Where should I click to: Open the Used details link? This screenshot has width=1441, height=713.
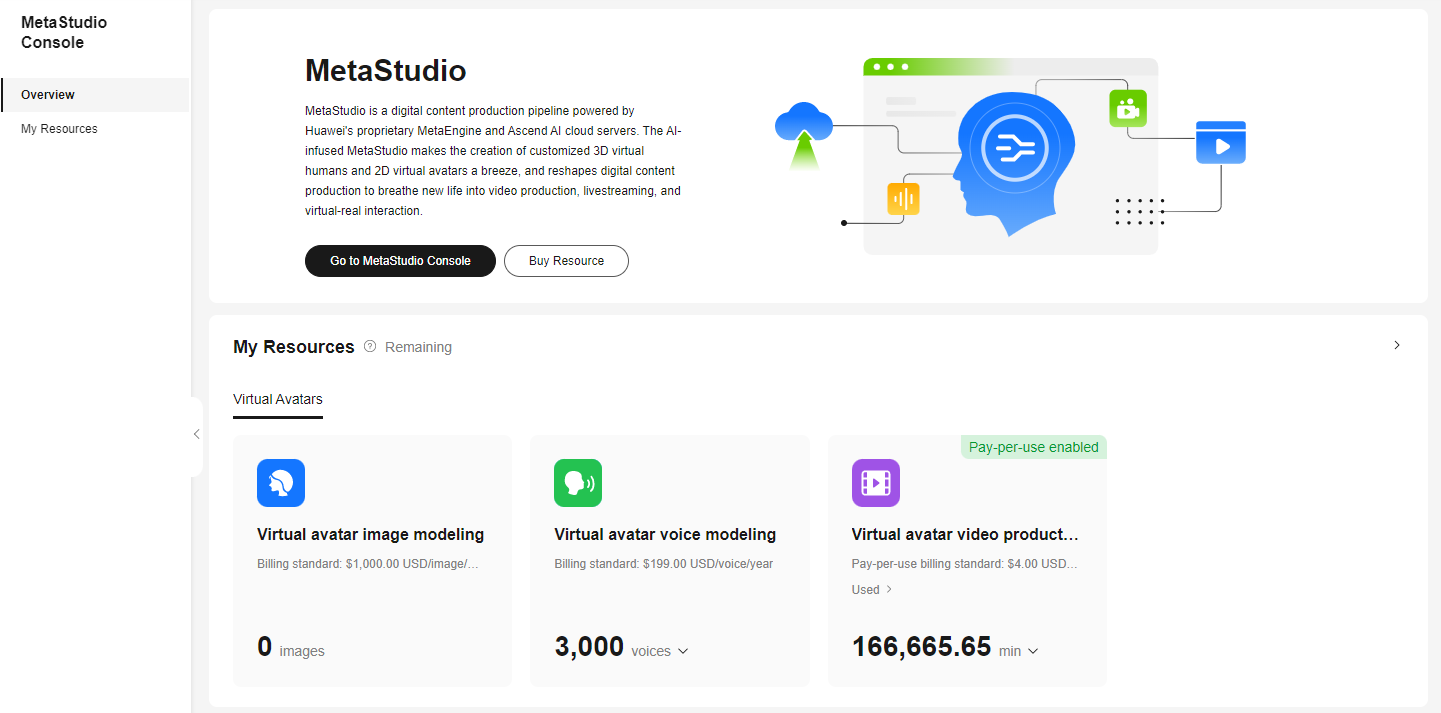coord(872,590)
